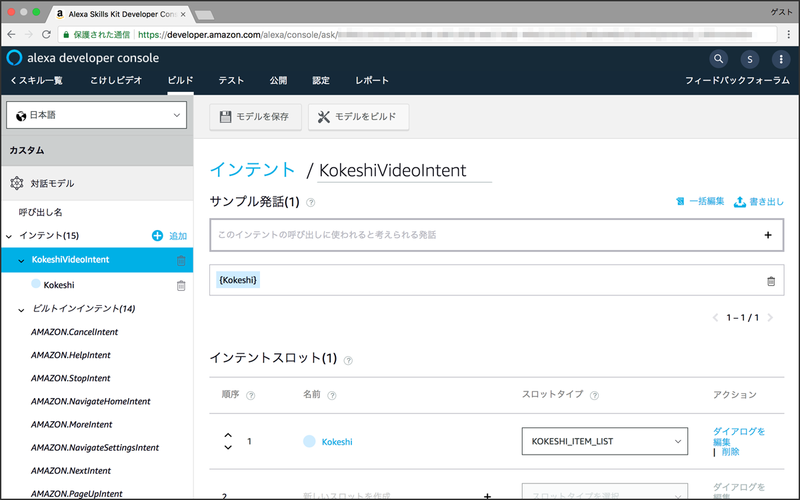Select AMAZON.HelpIntent
Viewport: 800px width, 500px height.
coord(70,355)
